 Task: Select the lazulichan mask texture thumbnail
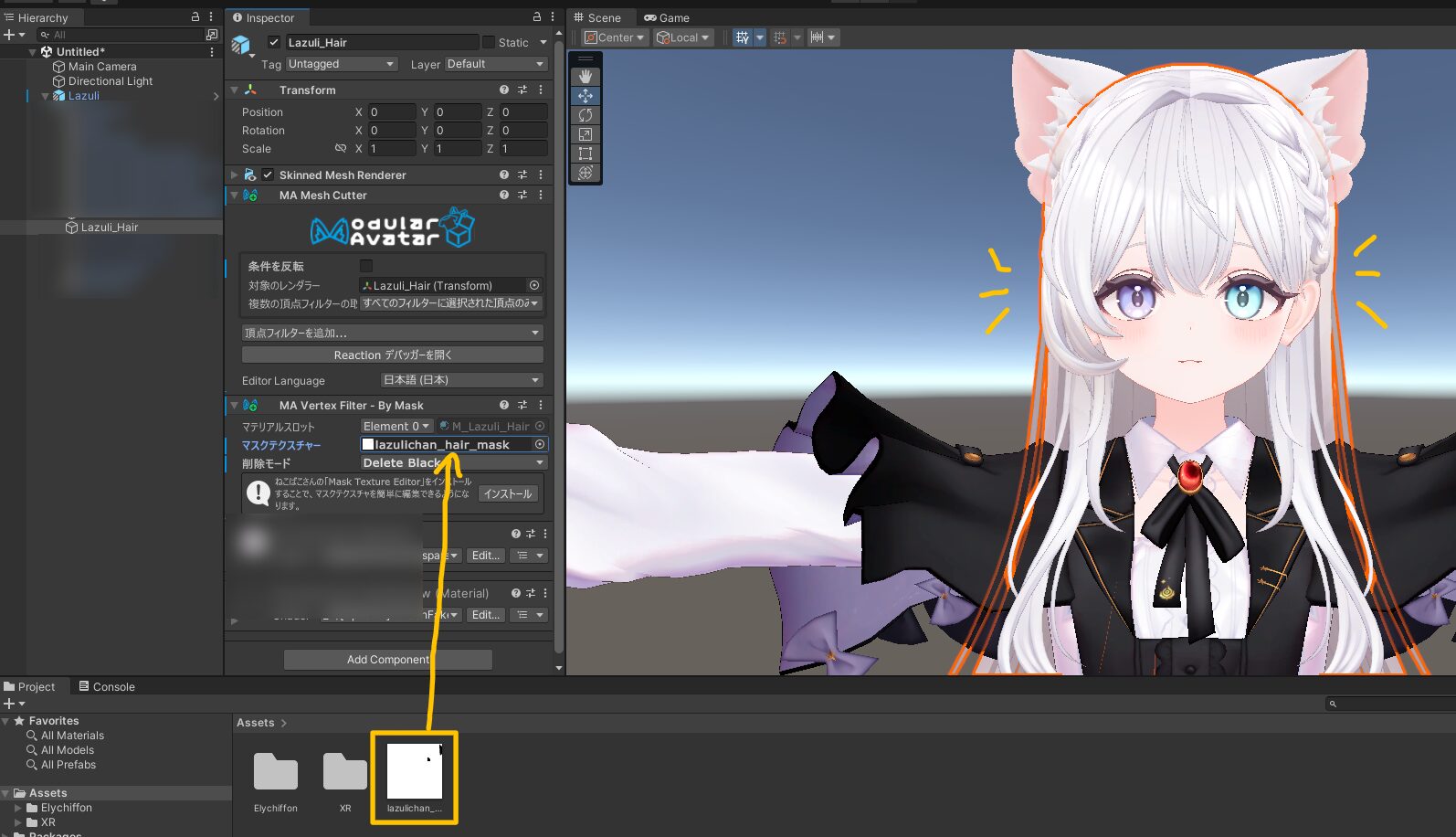pyautogui.click(x=415, y=771)
